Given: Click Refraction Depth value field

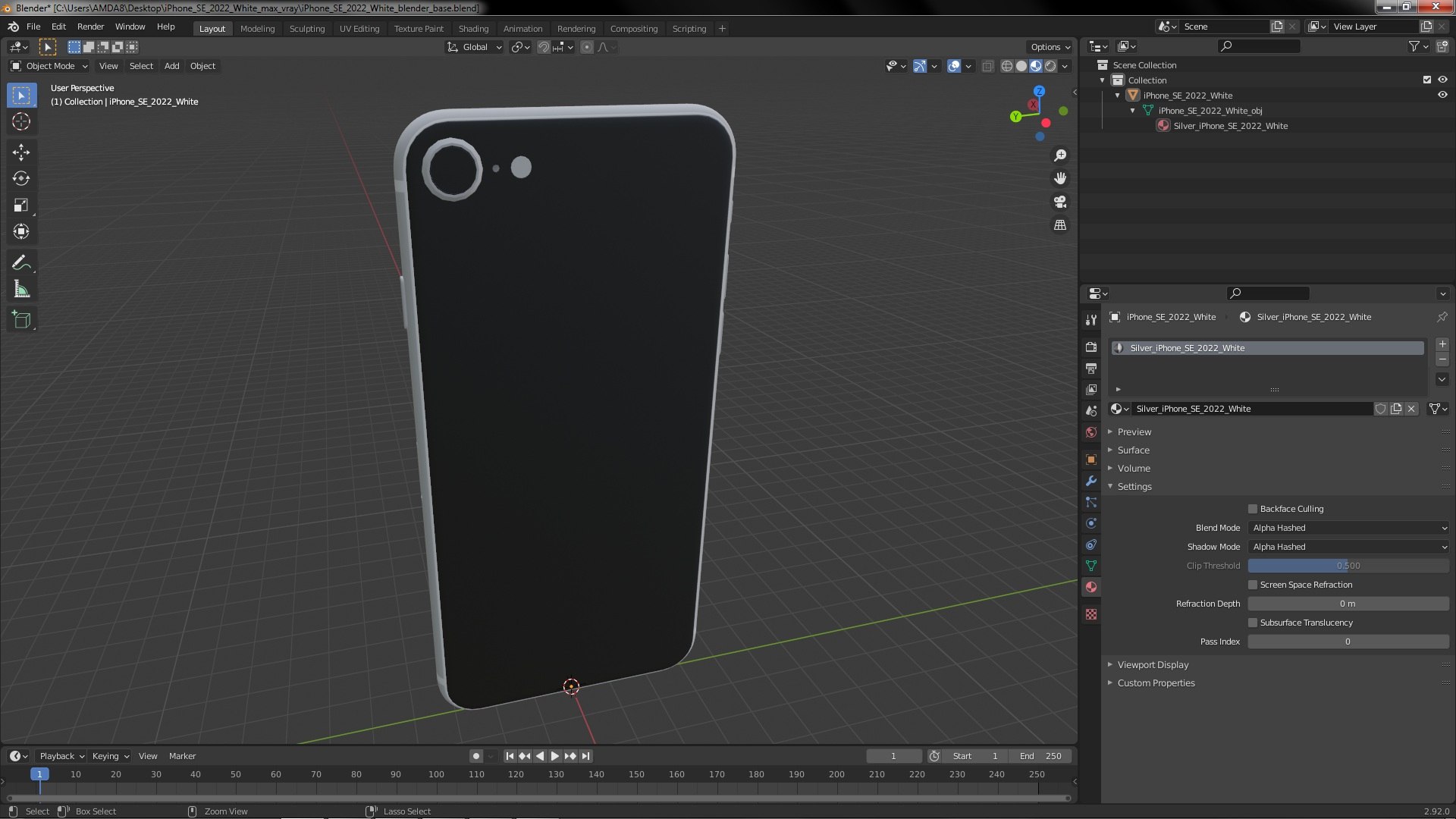Looking at the screenshot, I should (x=1348, y=604).
